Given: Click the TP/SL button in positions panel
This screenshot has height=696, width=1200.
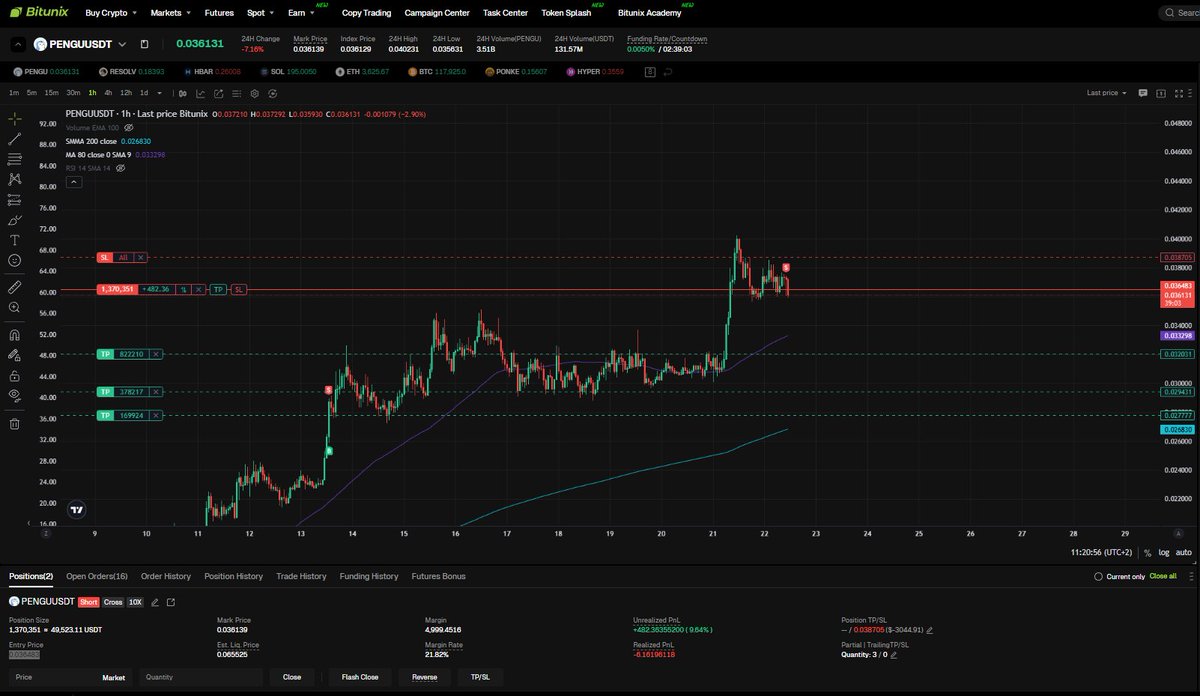Looking at the screenshot, I should 481,677.
